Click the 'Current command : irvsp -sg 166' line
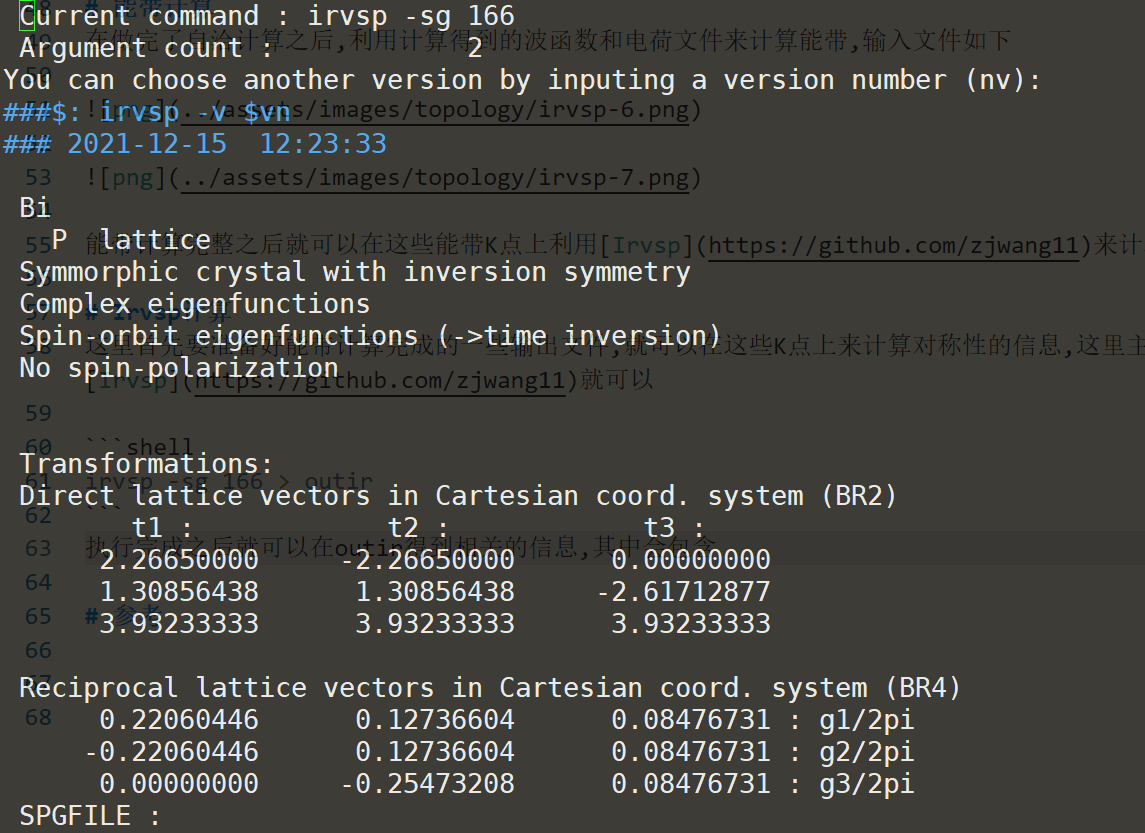 [x=267, y=15]
